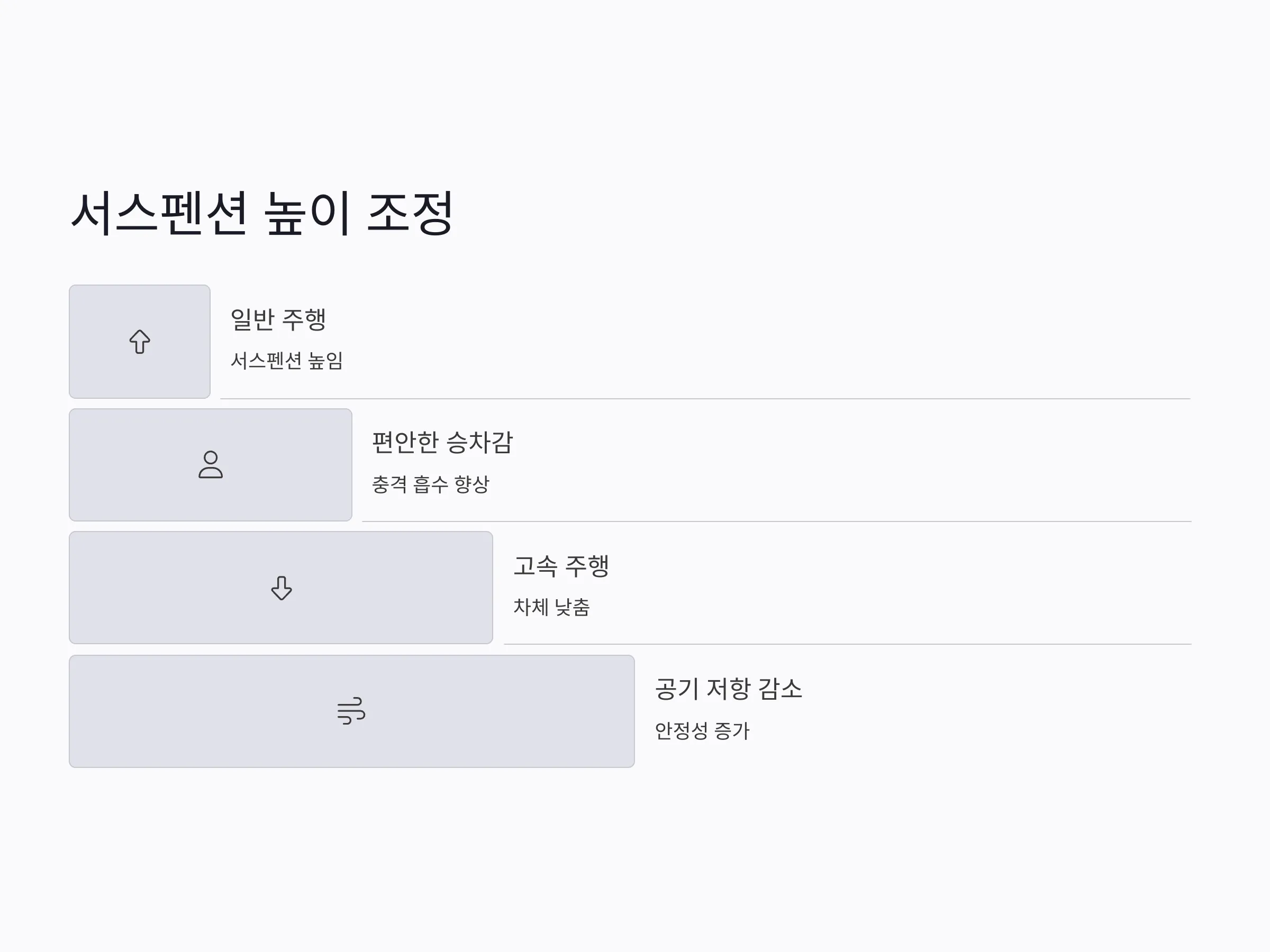Click the 차체 낮춤 description text
1270x952 pixels.
(551, 607)
